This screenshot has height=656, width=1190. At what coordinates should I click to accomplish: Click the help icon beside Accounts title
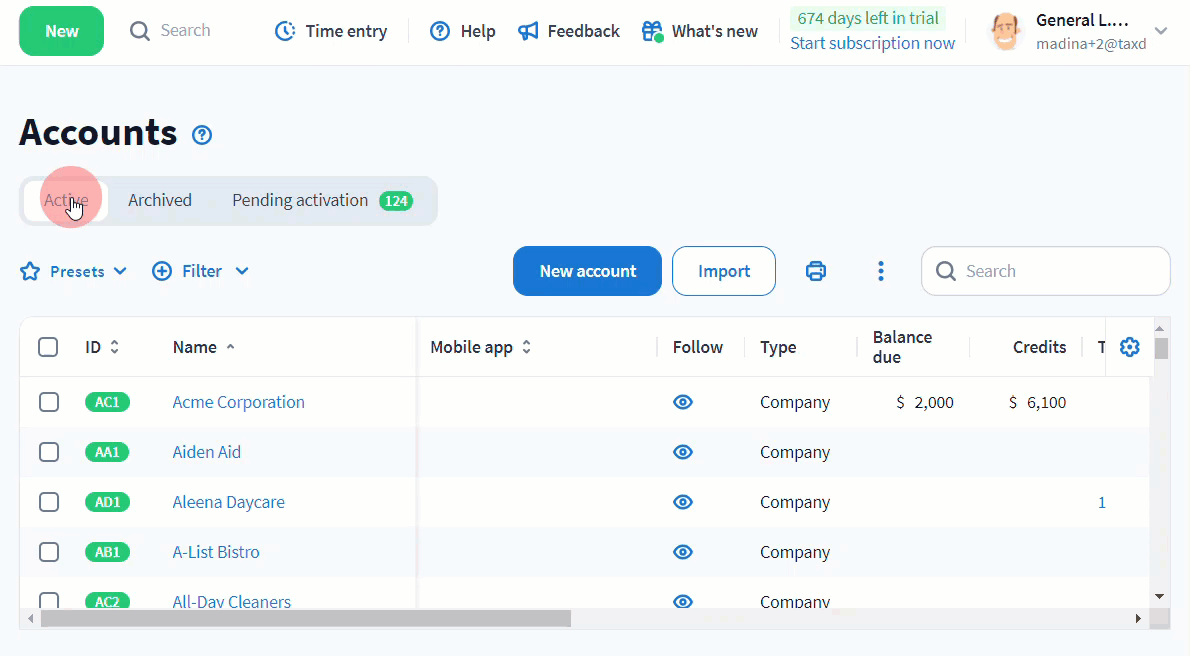pos(202,135)
